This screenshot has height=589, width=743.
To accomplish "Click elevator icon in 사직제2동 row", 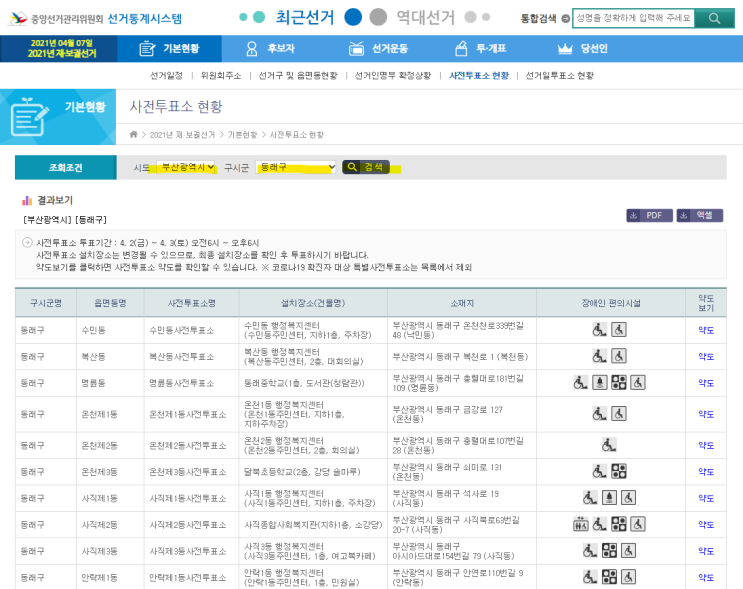I will click(x=580, y=524).
